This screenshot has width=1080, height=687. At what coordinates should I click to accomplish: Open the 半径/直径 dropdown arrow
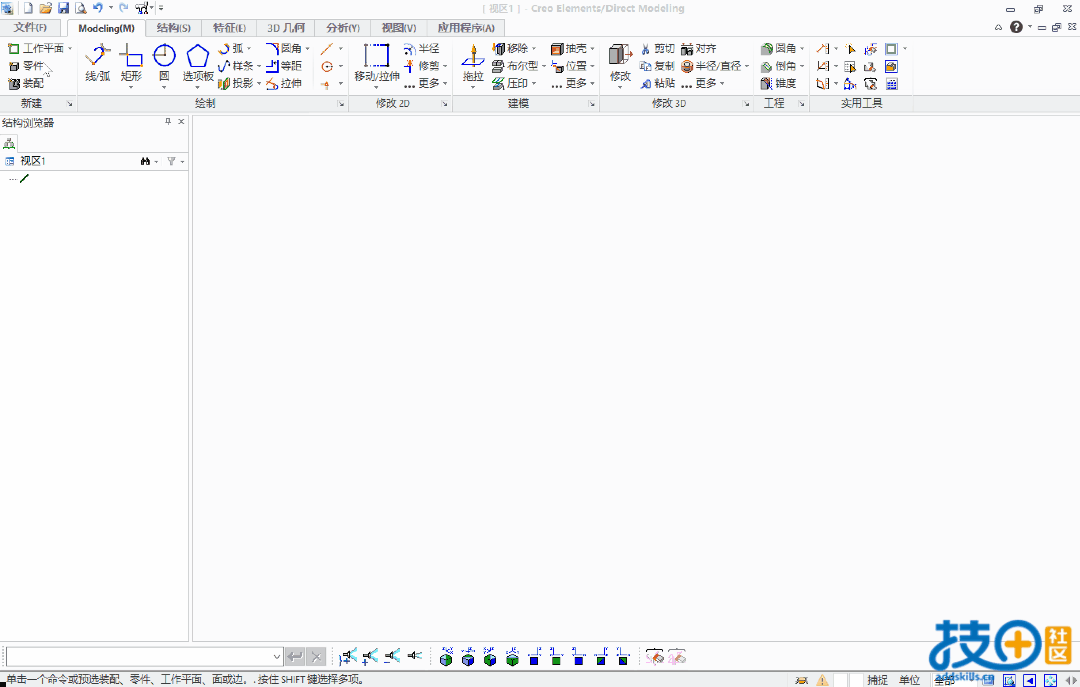pos(747,66)
